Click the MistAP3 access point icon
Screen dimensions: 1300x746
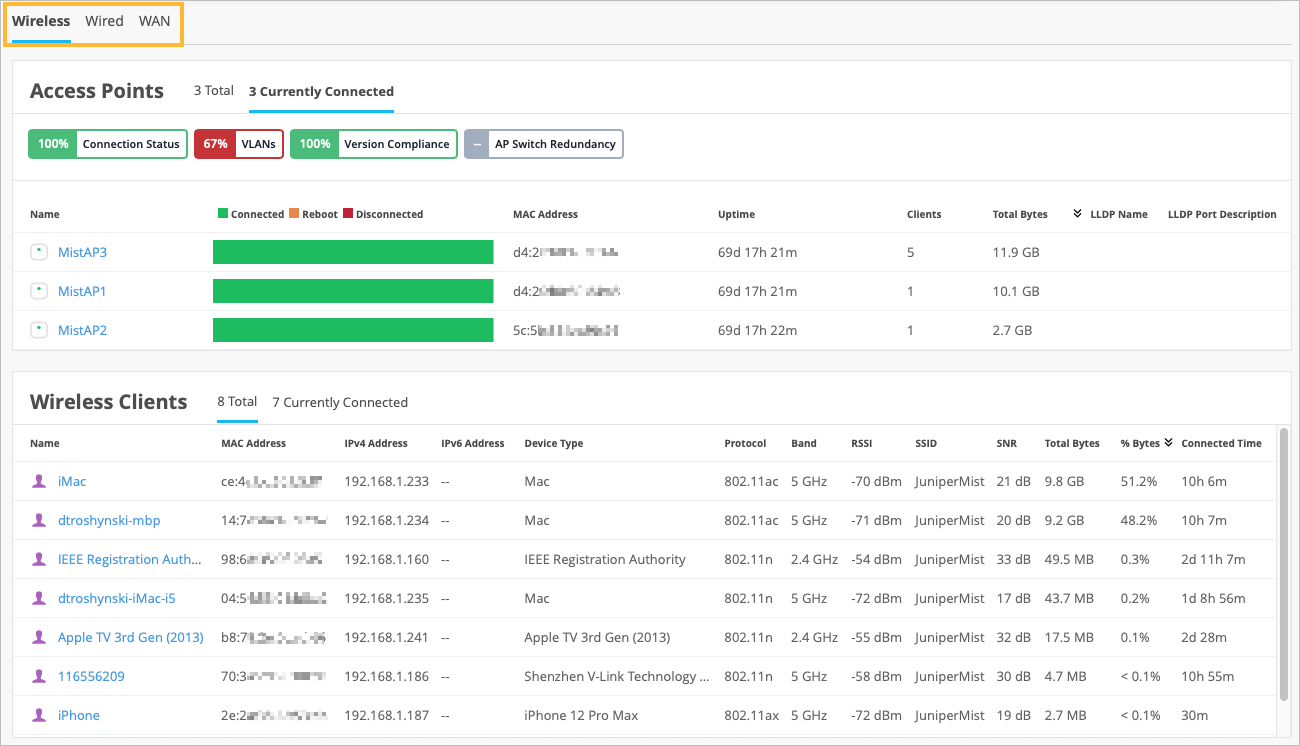39,252
